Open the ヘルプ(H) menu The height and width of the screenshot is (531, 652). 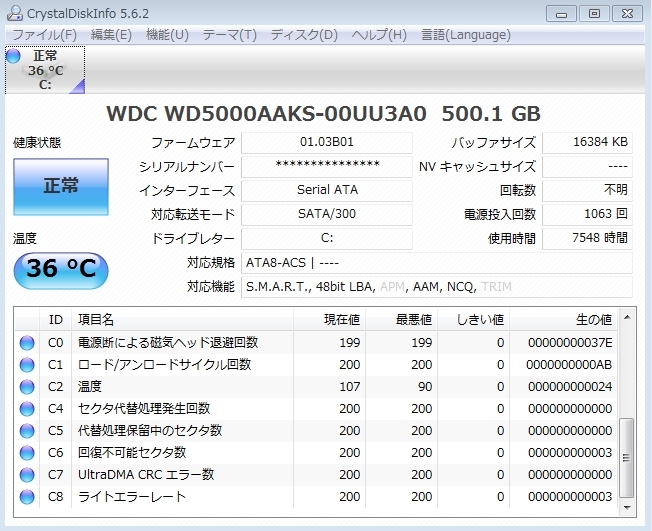coord(379,35)
